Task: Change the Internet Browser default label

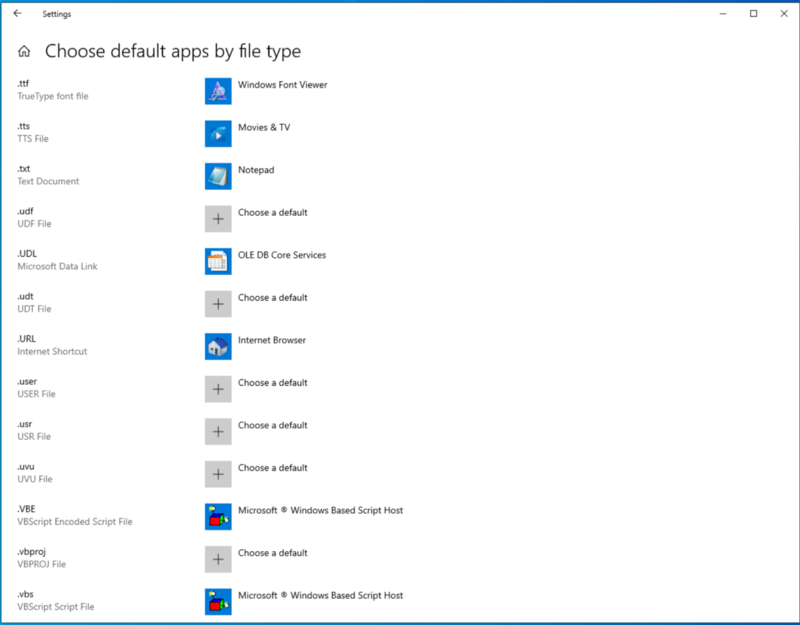Action: [272, 340]
